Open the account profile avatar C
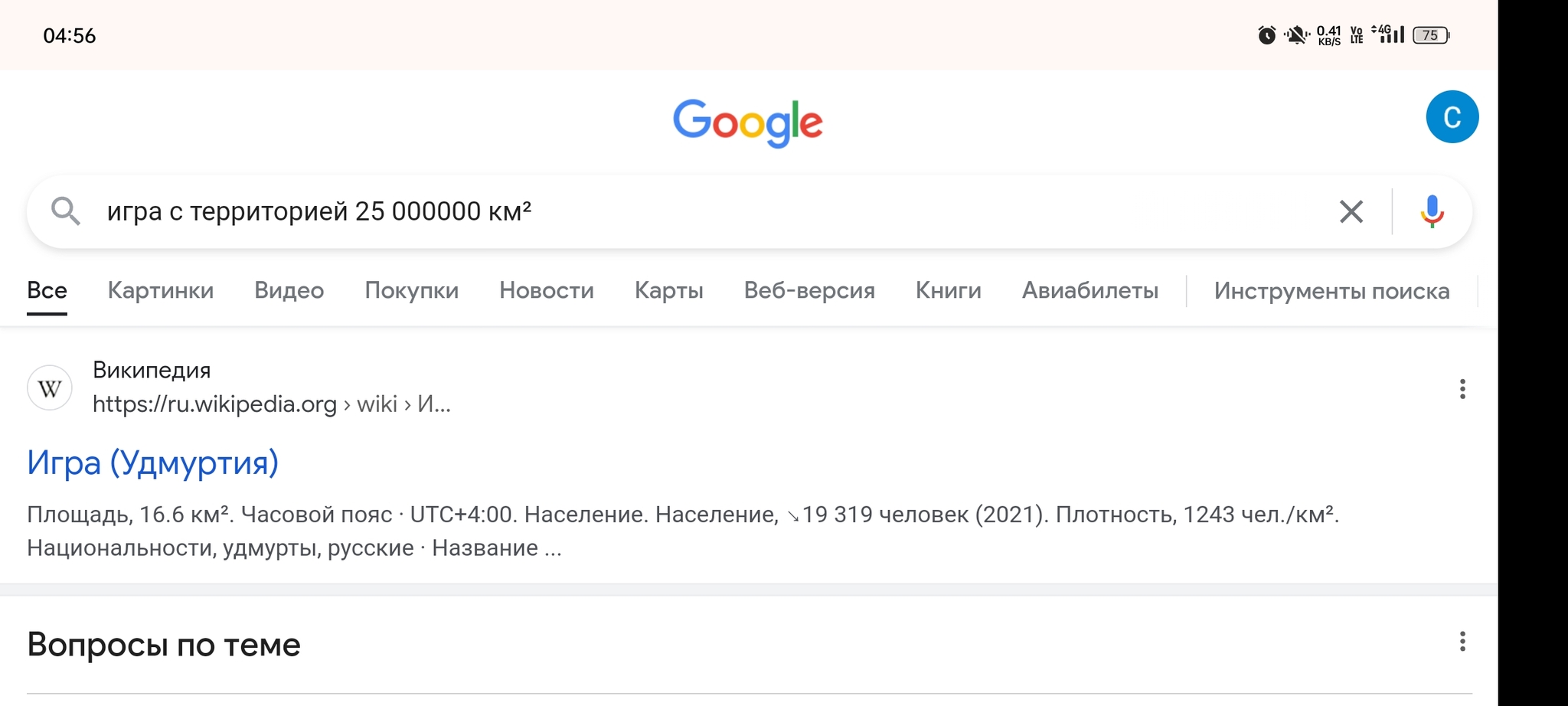1568x706 pixels. [1452, 116]
